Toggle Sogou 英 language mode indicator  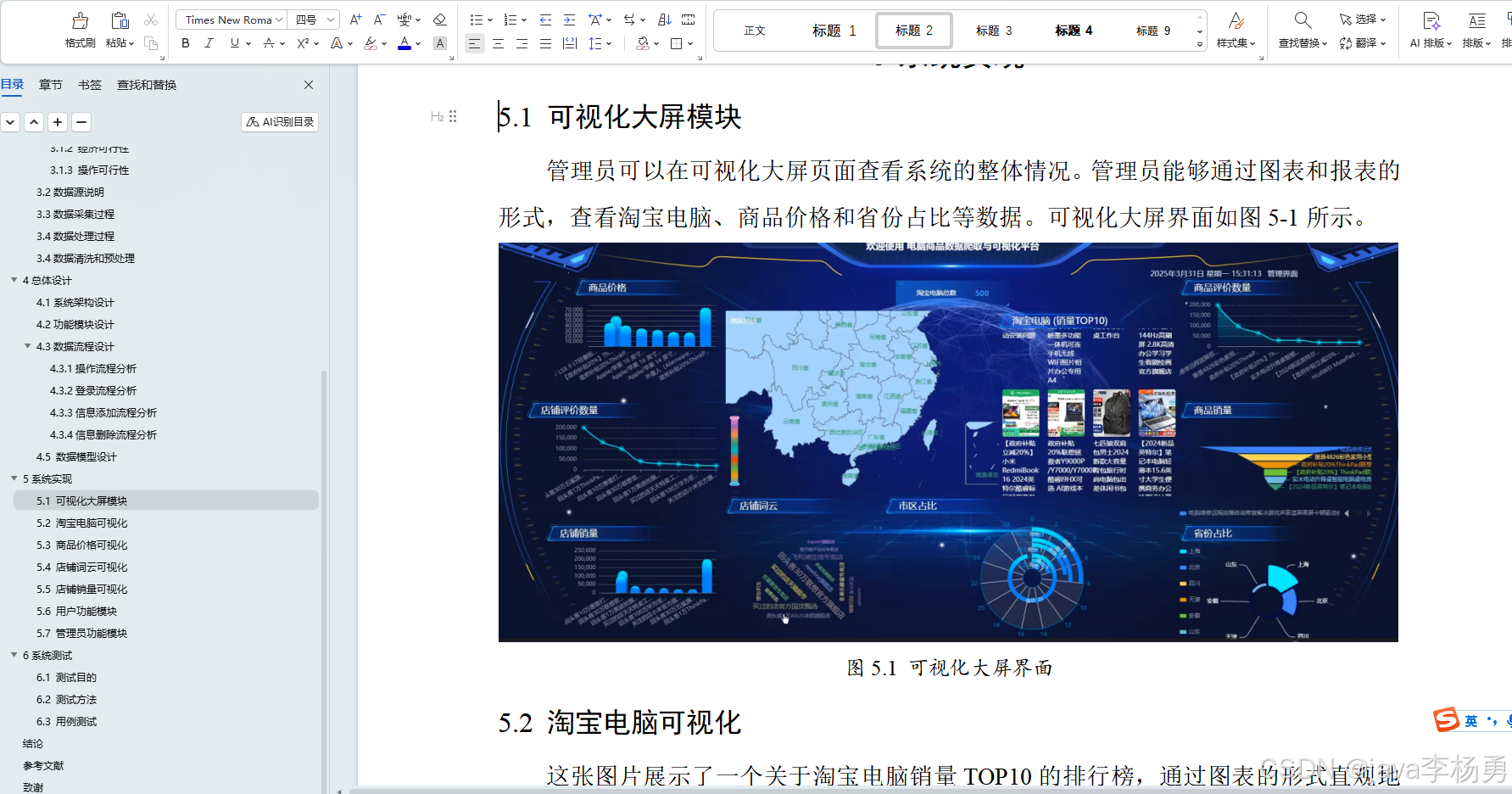(1471, 721)
